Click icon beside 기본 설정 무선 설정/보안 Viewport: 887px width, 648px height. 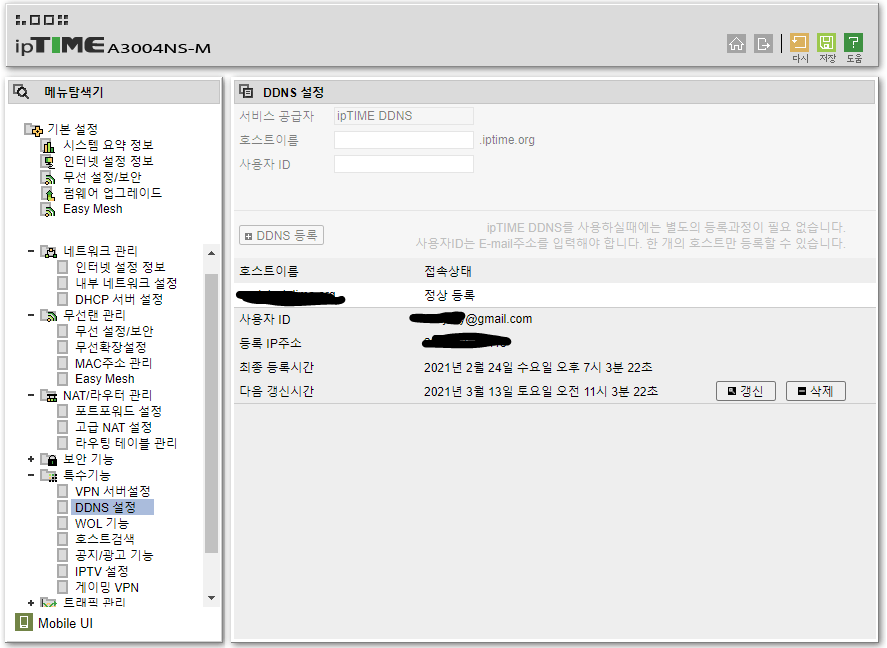coord(48,178)
